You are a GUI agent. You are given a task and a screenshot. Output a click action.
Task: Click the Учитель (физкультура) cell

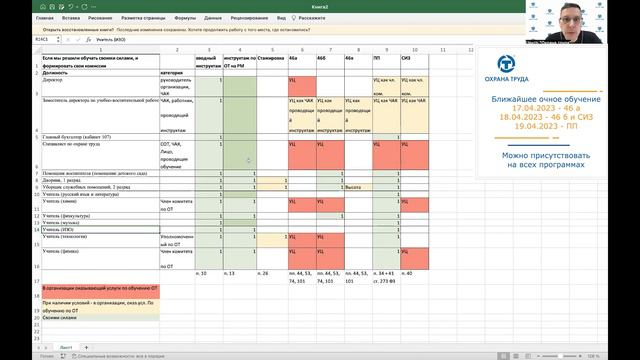(100, 216)
